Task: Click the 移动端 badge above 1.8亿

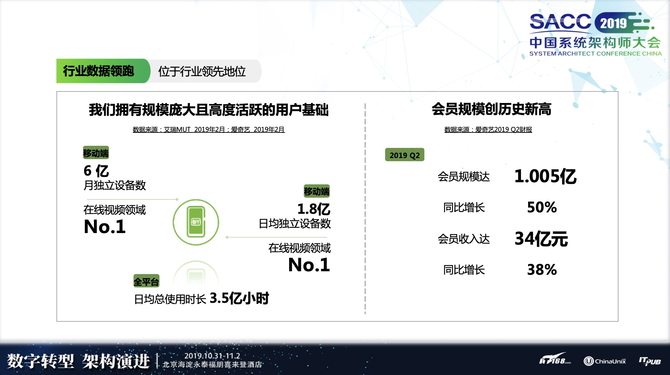Action: pos(317,191)
